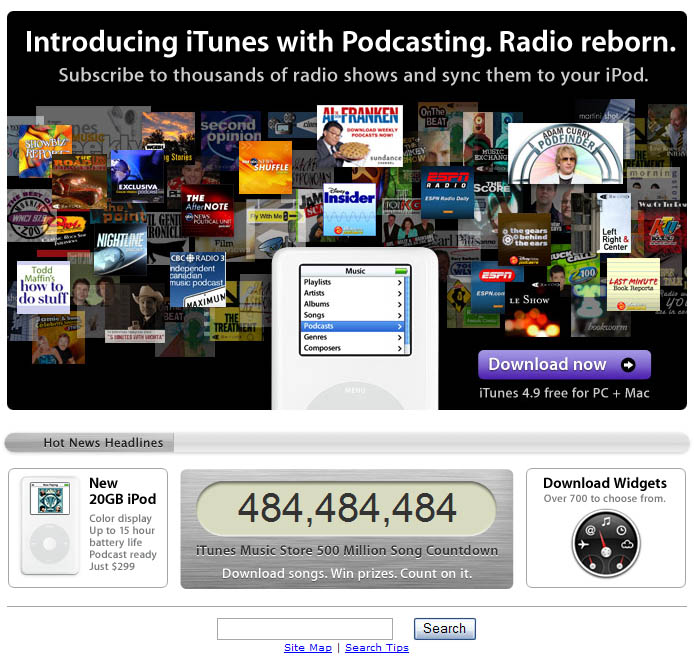Screen dimensions: 694x664
Task: Select the gears behind the ears artwork
Action: pyautogui.click(x=524, y=239)
